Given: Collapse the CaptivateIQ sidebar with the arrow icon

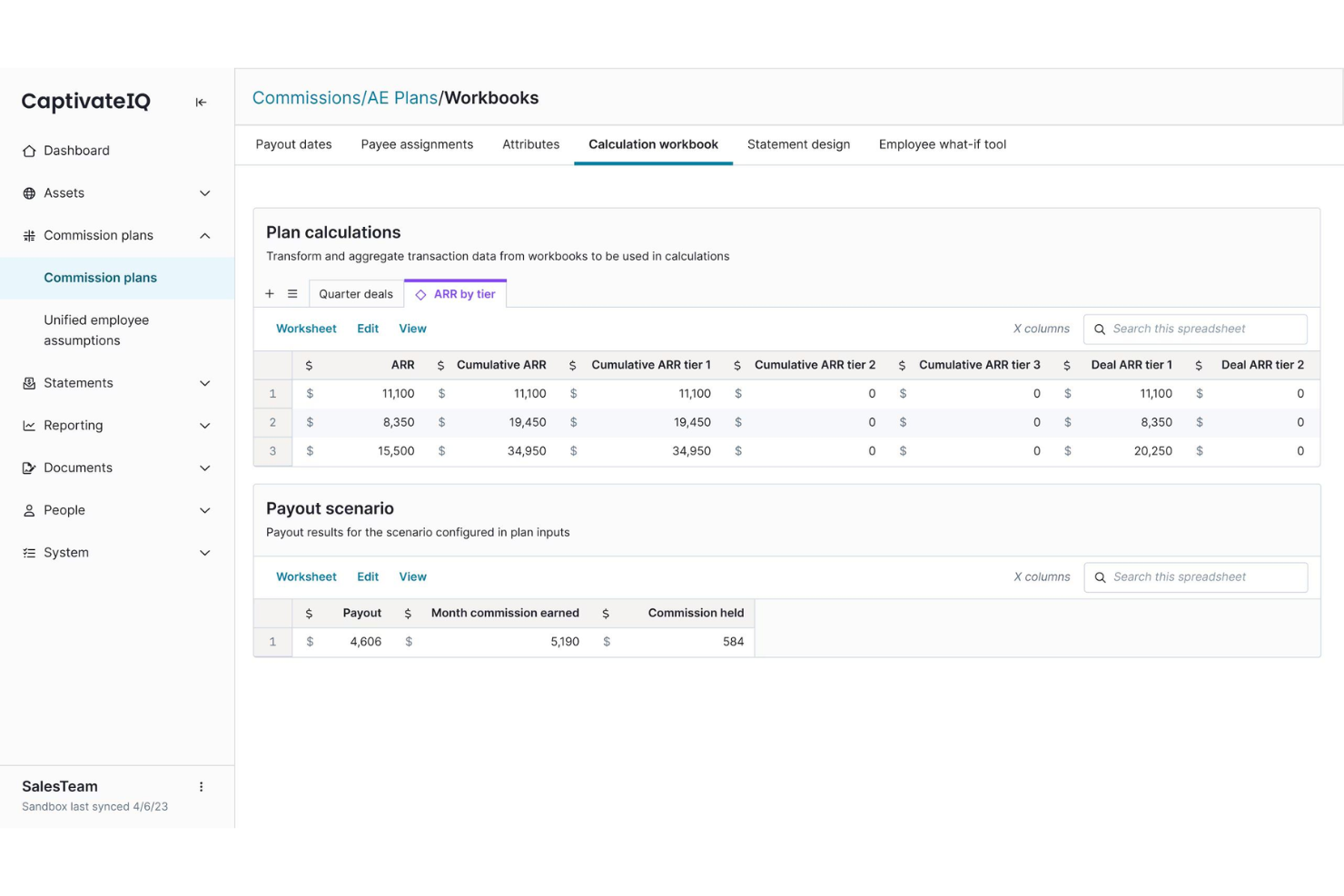Looking at the screenshot, I should 201,103.
